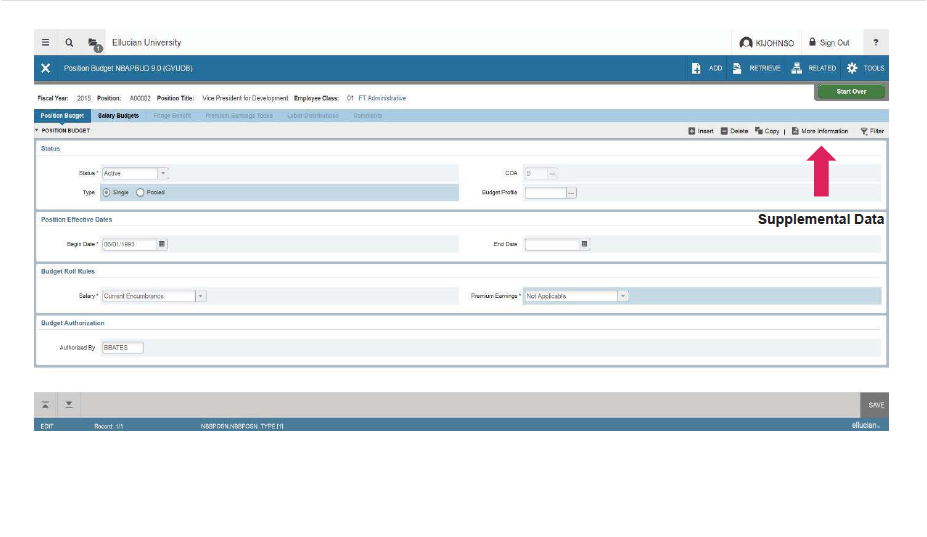Click the help question mark icon
The image size is (927, 537).
tap(875, 43)
